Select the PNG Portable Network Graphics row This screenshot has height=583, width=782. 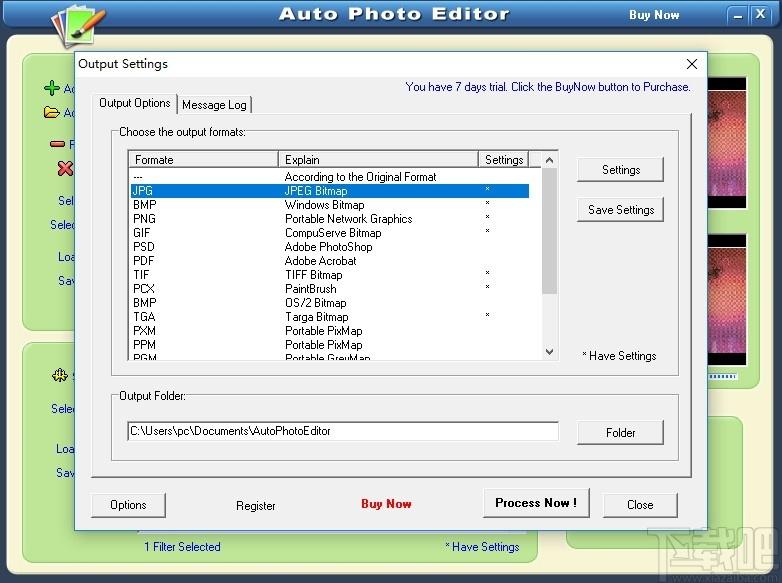click(x=330, y=219)
